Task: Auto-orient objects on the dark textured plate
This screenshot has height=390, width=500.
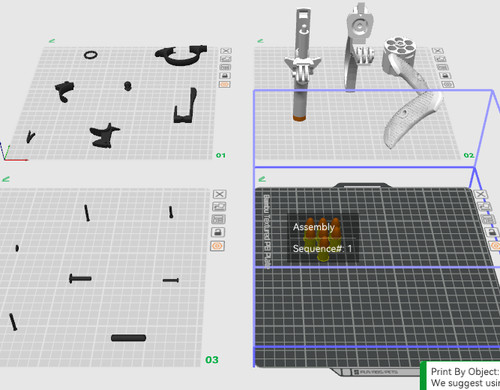Action: tap(485, 207)
